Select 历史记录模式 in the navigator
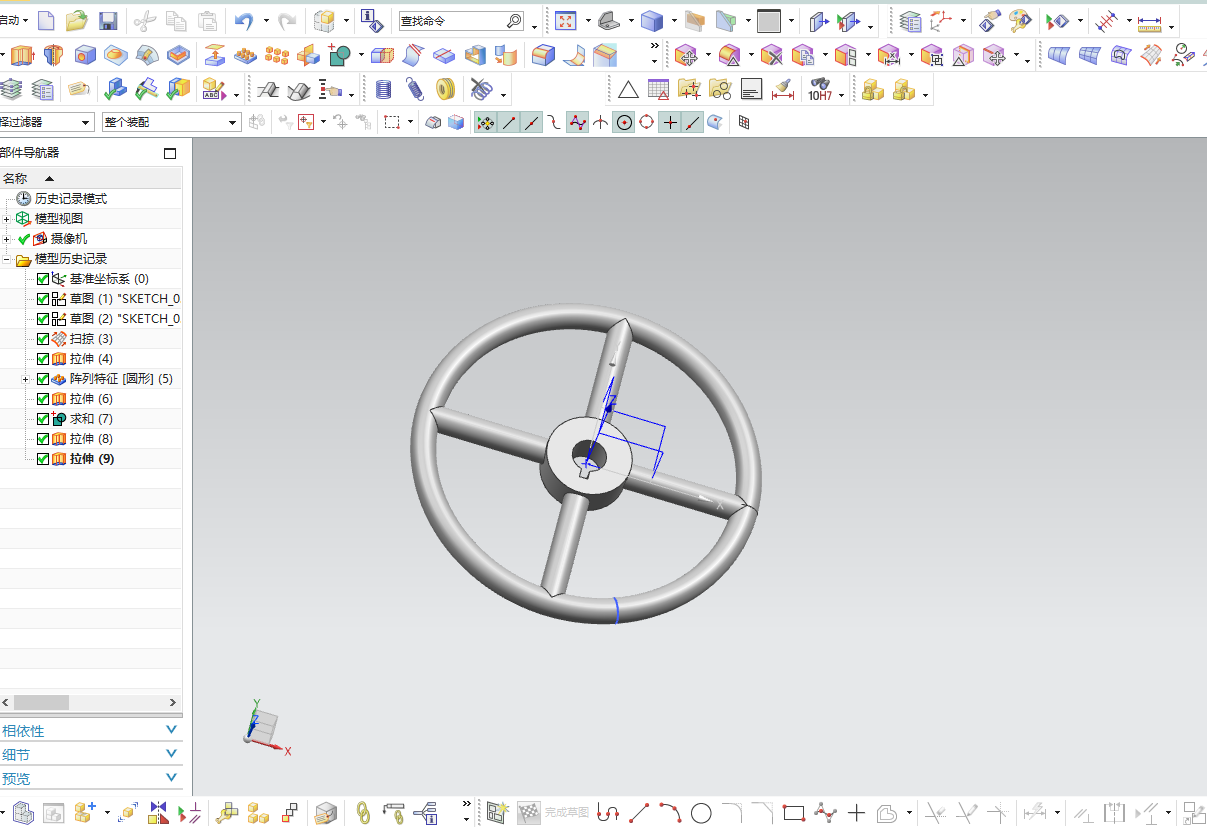The image size is (1207, 827). 70,199
